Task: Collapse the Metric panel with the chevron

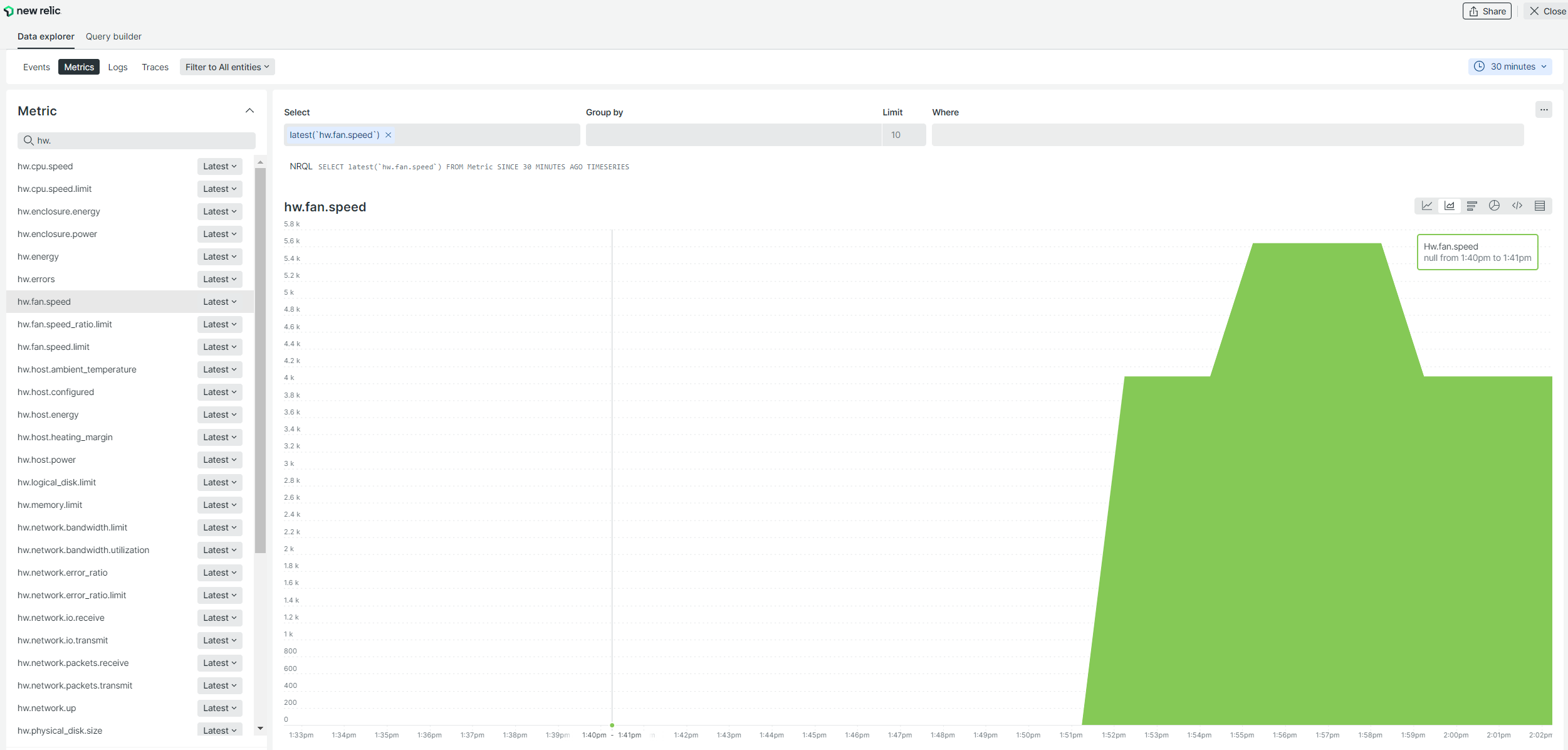Action: (249, 110)
